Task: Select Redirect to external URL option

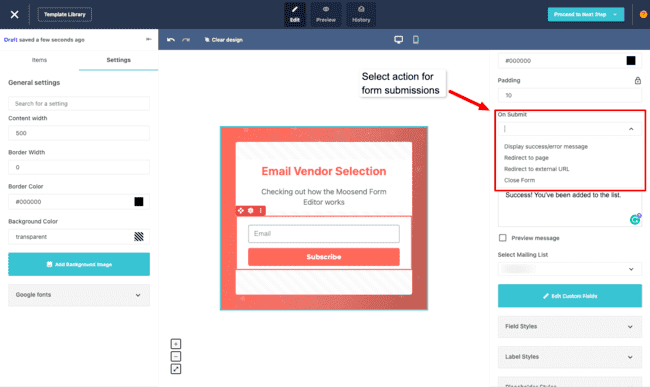Action: [536, 169]
